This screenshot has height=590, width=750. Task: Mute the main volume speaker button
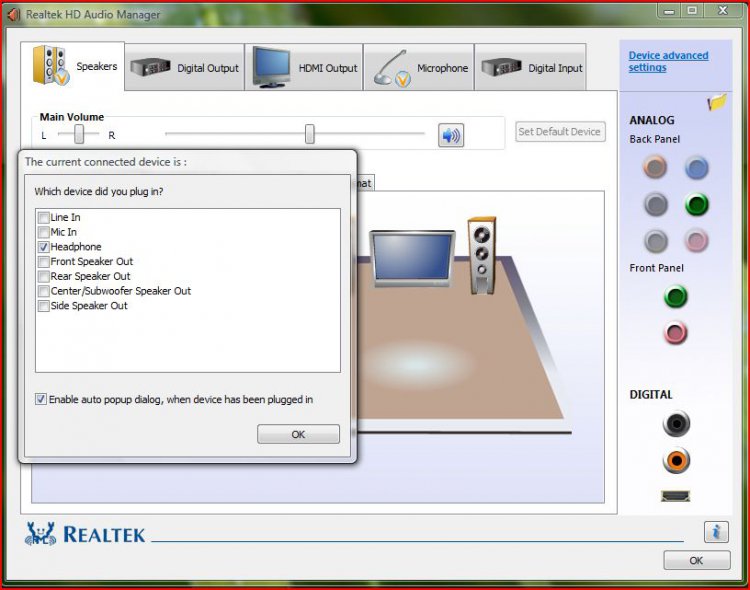[451, 135]
